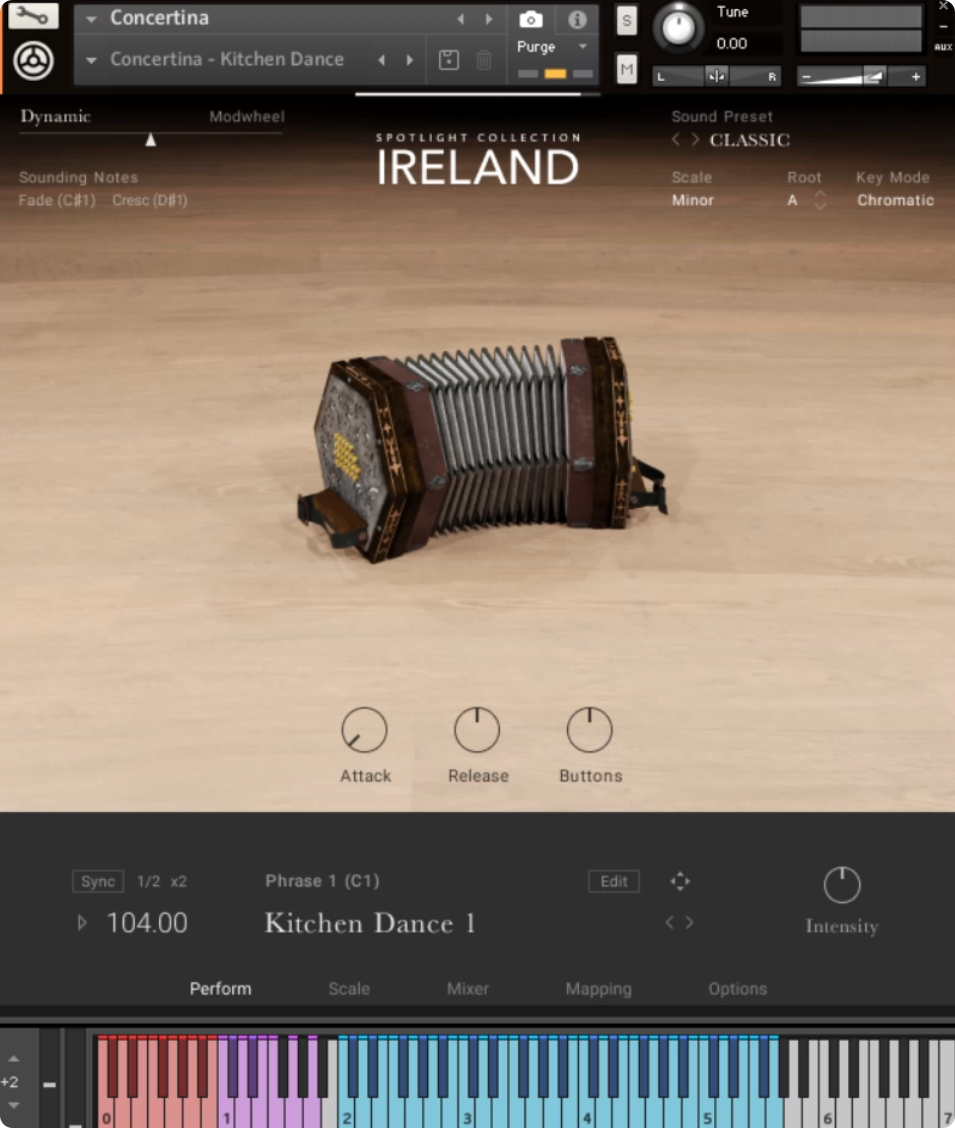The width and height of the screenshot is (955, 1128).
Task: Click the Dynamic slider handle
Action: click(x=150, y=140)
